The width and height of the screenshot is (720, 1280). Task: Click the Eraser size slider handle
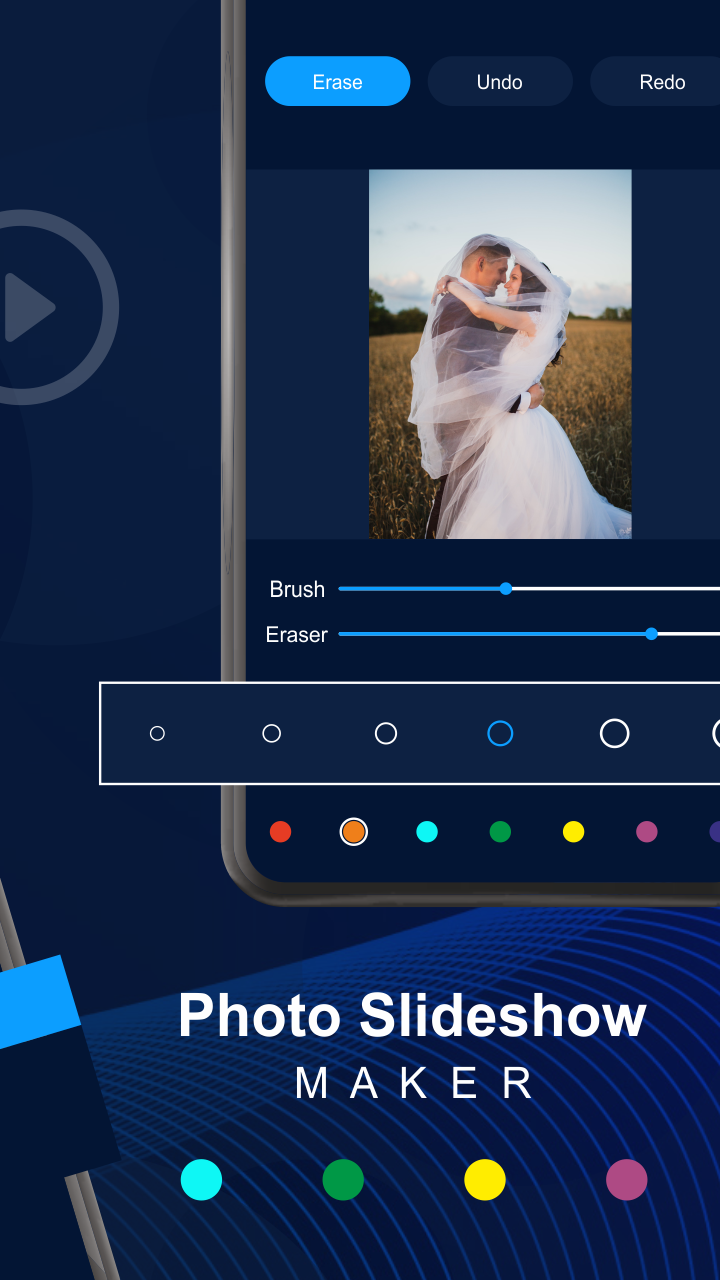652,633
